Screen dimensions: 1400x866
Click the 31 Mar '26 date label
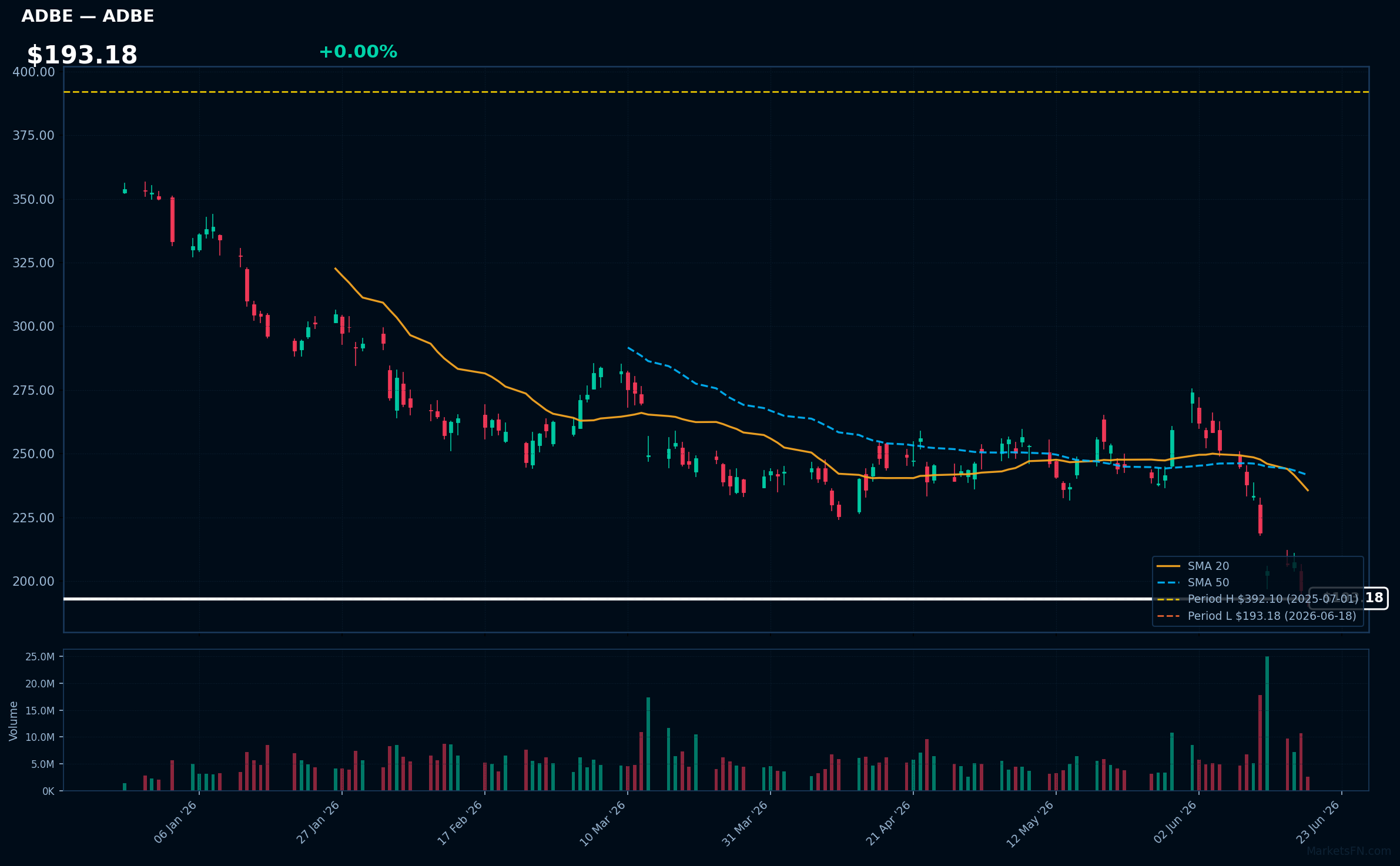tap(745, 823)
